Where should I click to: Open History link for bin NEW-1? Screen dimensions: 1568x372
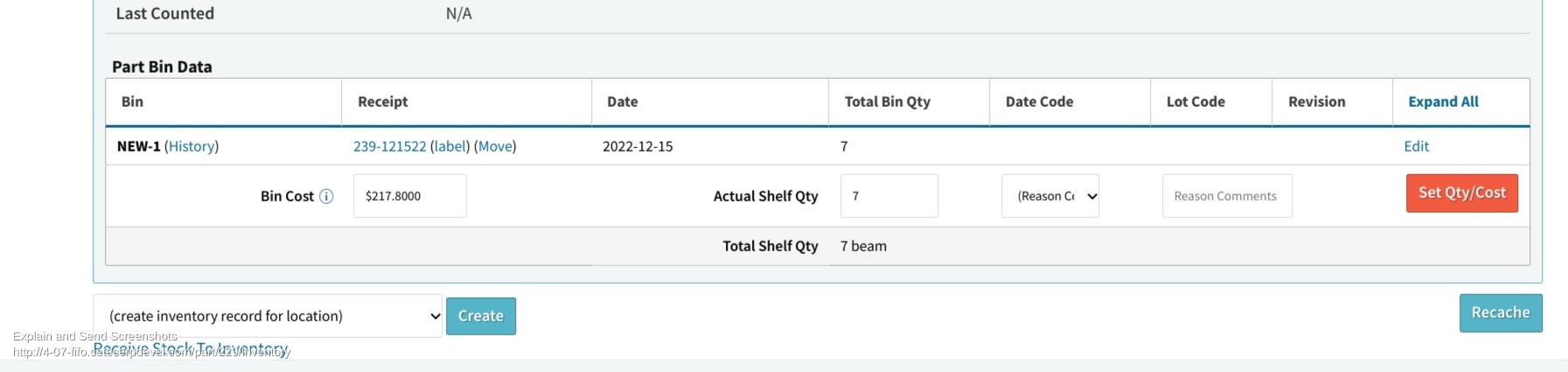click(192, 146)
